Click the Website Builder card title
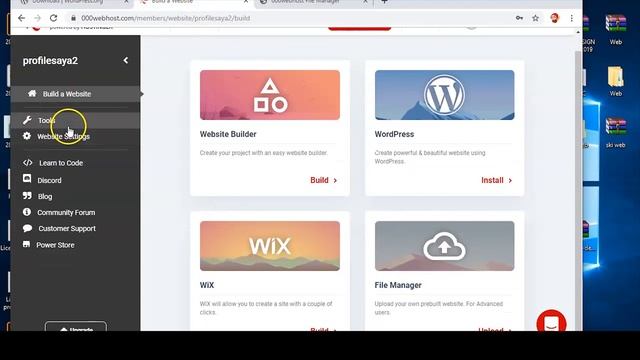Image resolution: width=640 pixels, height=360 pixels. 228,134
